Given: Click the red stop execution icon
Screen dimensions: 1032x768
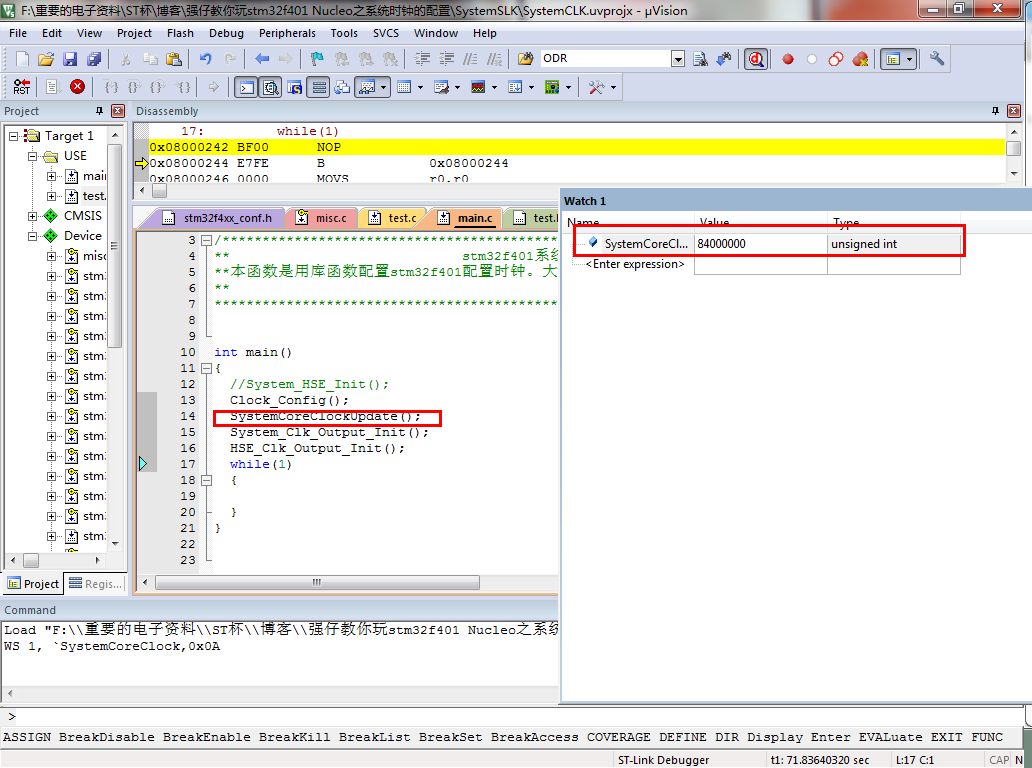Looking at the screenshot, I should 77,87.
